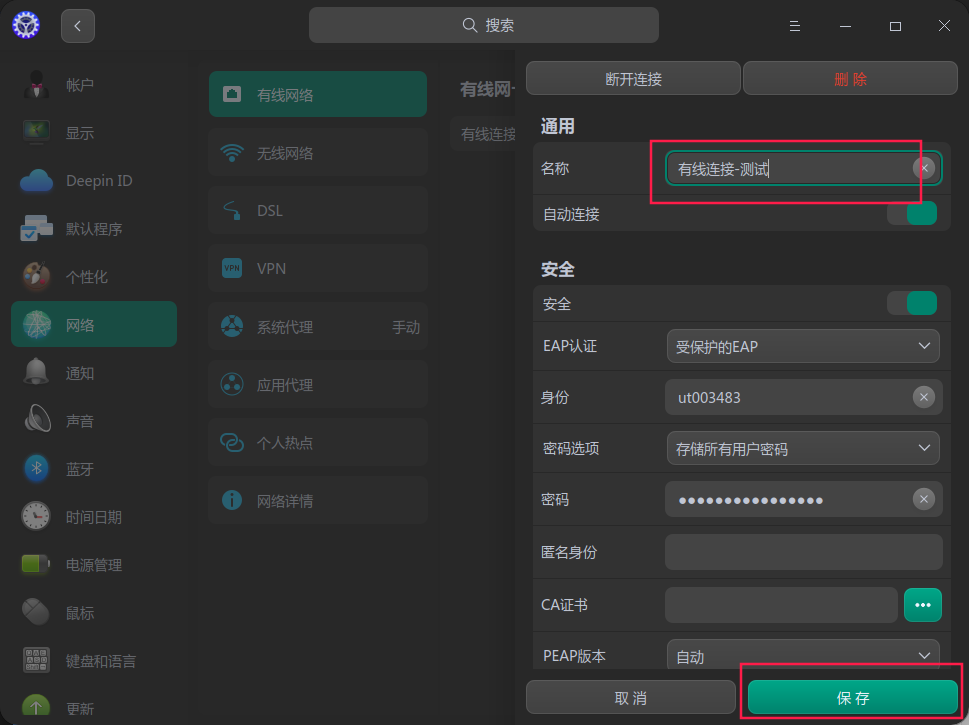
Task: Clear the 密码 password field
Action: pyautogui.click(x=924, y=499)
